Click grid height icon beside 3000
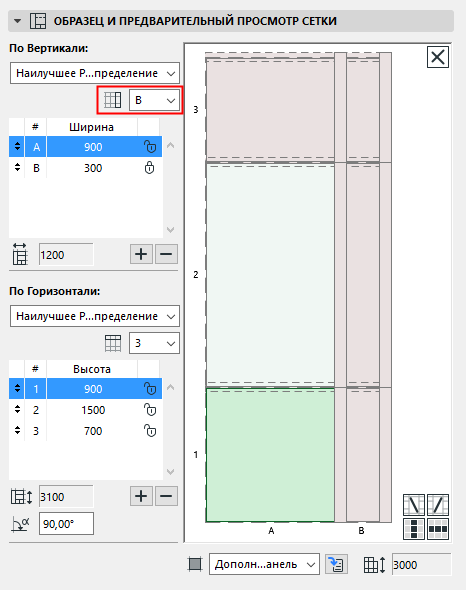 tap(375, 564)
